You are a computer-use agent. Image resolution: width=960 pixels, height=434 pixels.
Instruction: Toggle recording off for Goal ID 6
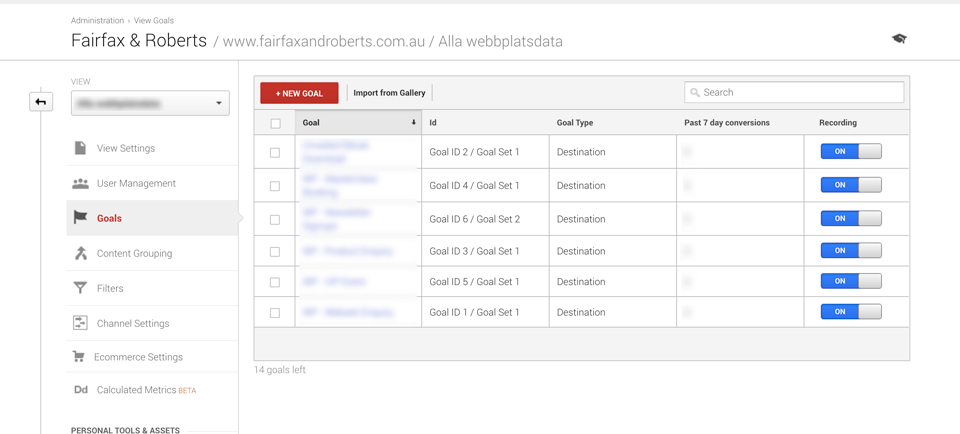click(851, 219)
